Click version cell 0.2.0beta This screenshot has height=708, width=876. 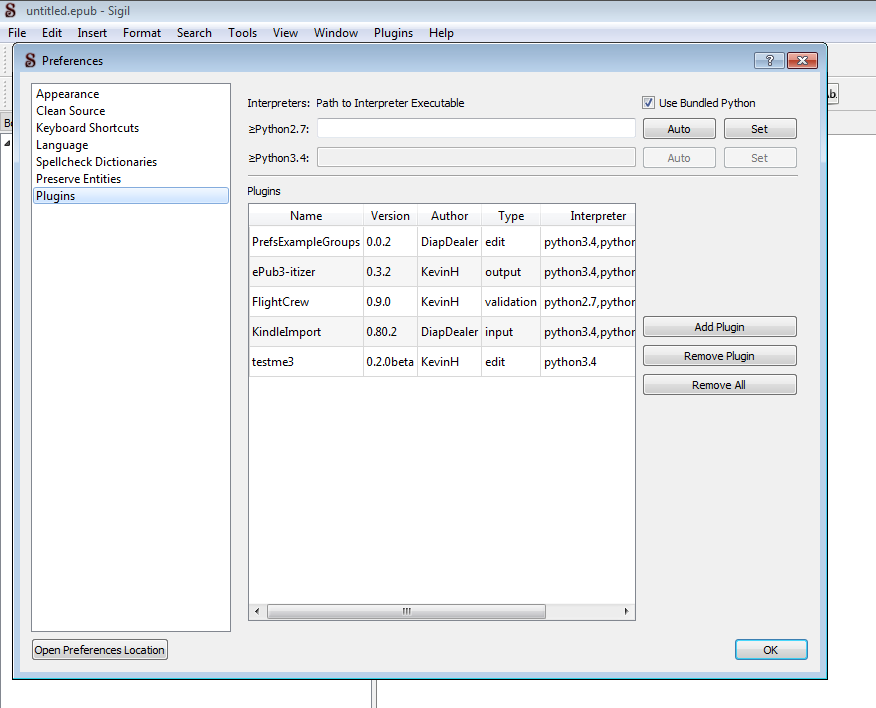click(x=390, y=362)
